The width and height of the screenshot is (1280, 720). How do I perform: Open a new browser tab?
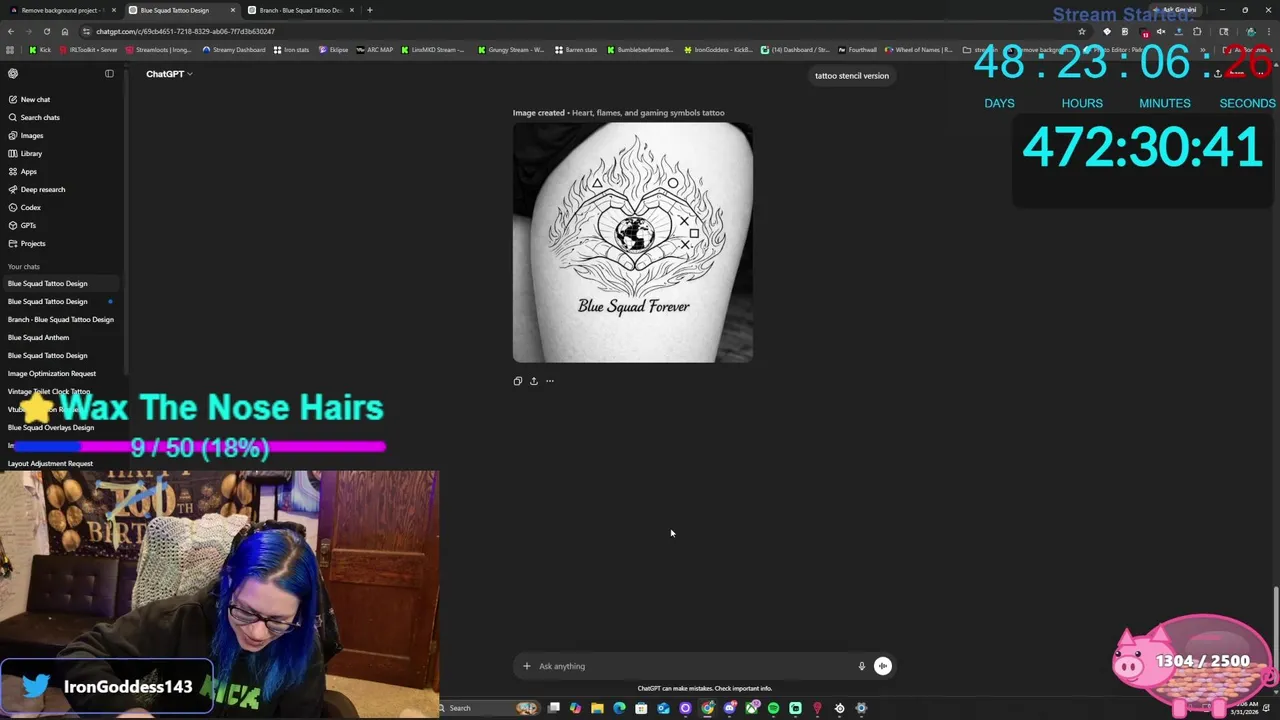click(370, 10)
